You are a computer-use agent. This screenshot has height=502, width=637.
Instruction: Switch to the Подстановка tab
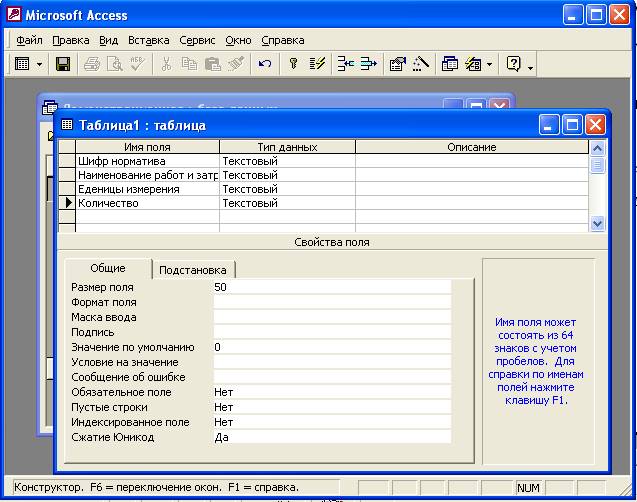click(x=193, y=270)
